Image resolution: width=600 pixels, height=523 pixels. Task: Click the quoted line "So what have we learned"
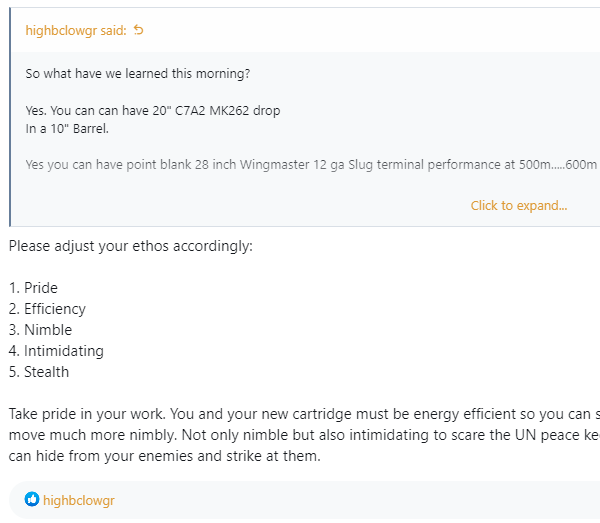point(138,74)
